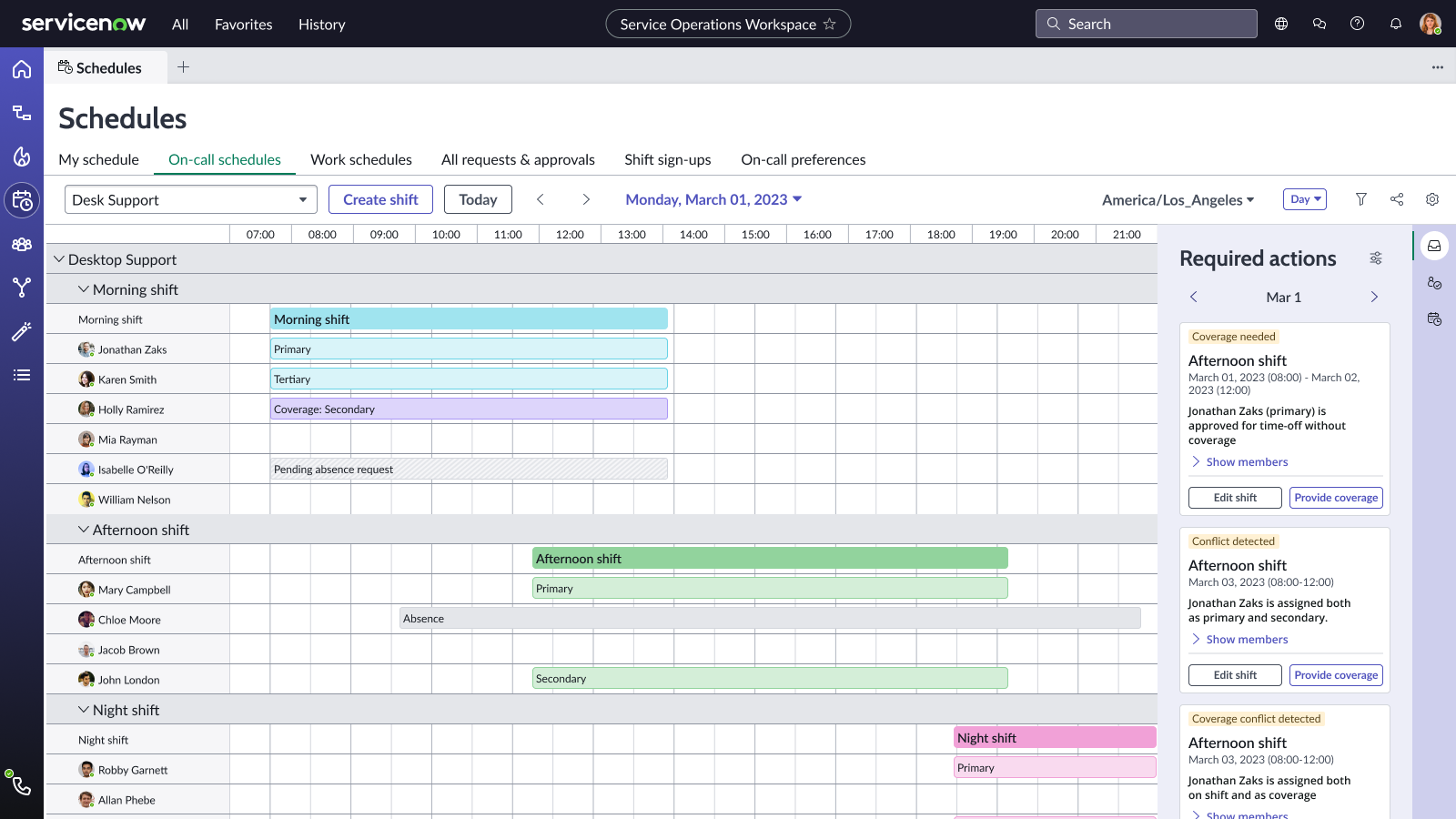Add a new tab with plus icon
The height and width of the screenshot is (819, 1456).
(x=183, y=66)
